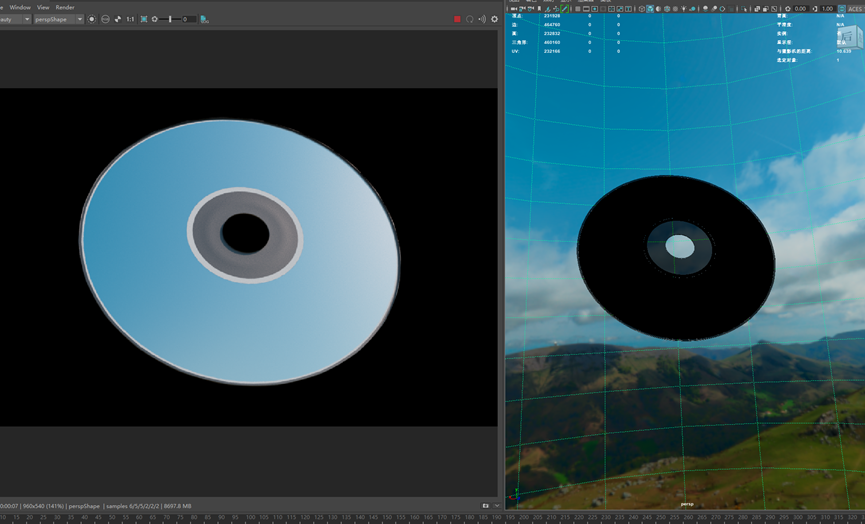Open the View menu in Arnold RenderView
The image size is (865, 524).
pyautogui.click(x=43, y=7)
